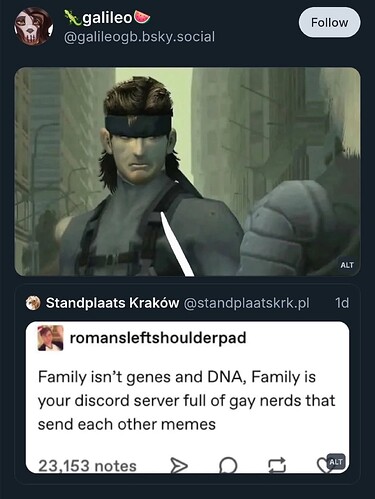Open the @galileogb.bsky.social handle link
The height and width of the screenshot is (499, 375).
click(139, 37)
